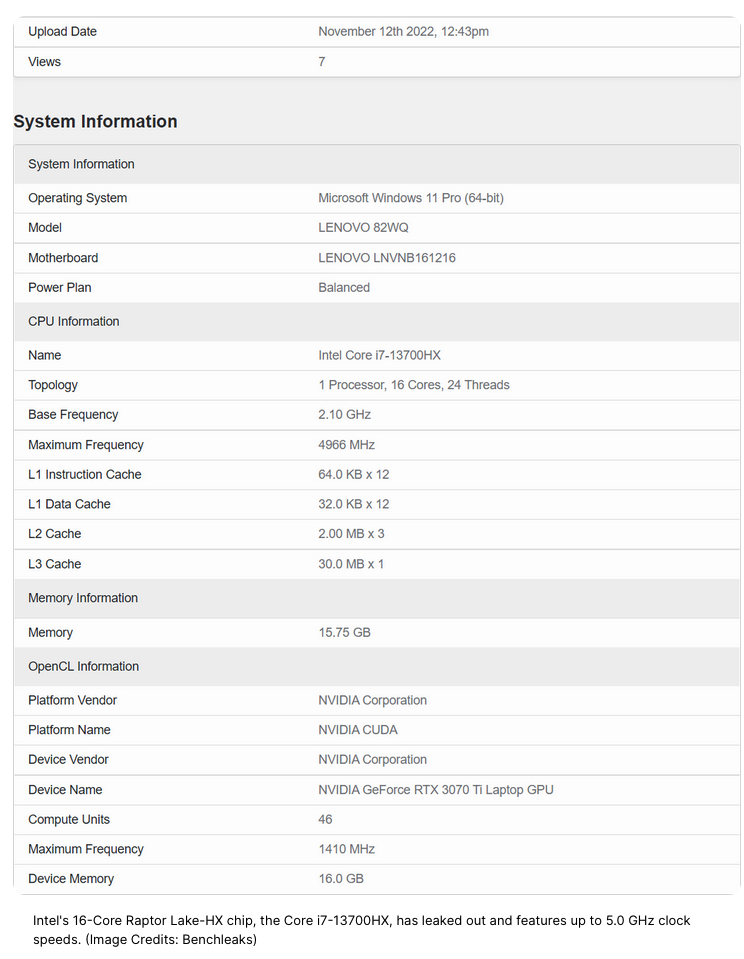This screenshot has width=744, height=959.
Task: Click the 'L3 Cache' label
Action: (54, 565)
